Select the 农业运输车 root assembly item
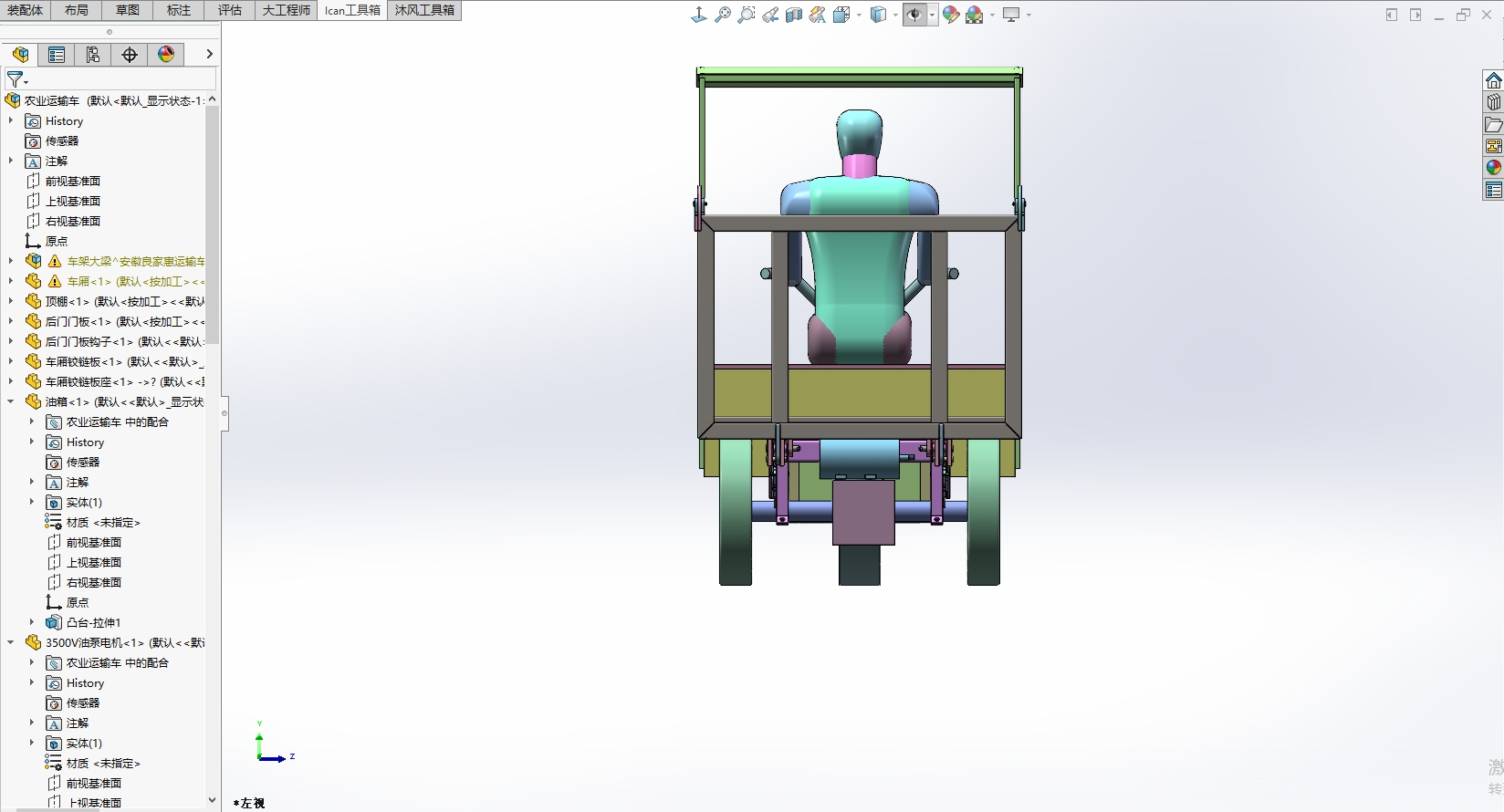 click(x=103, y=100)
